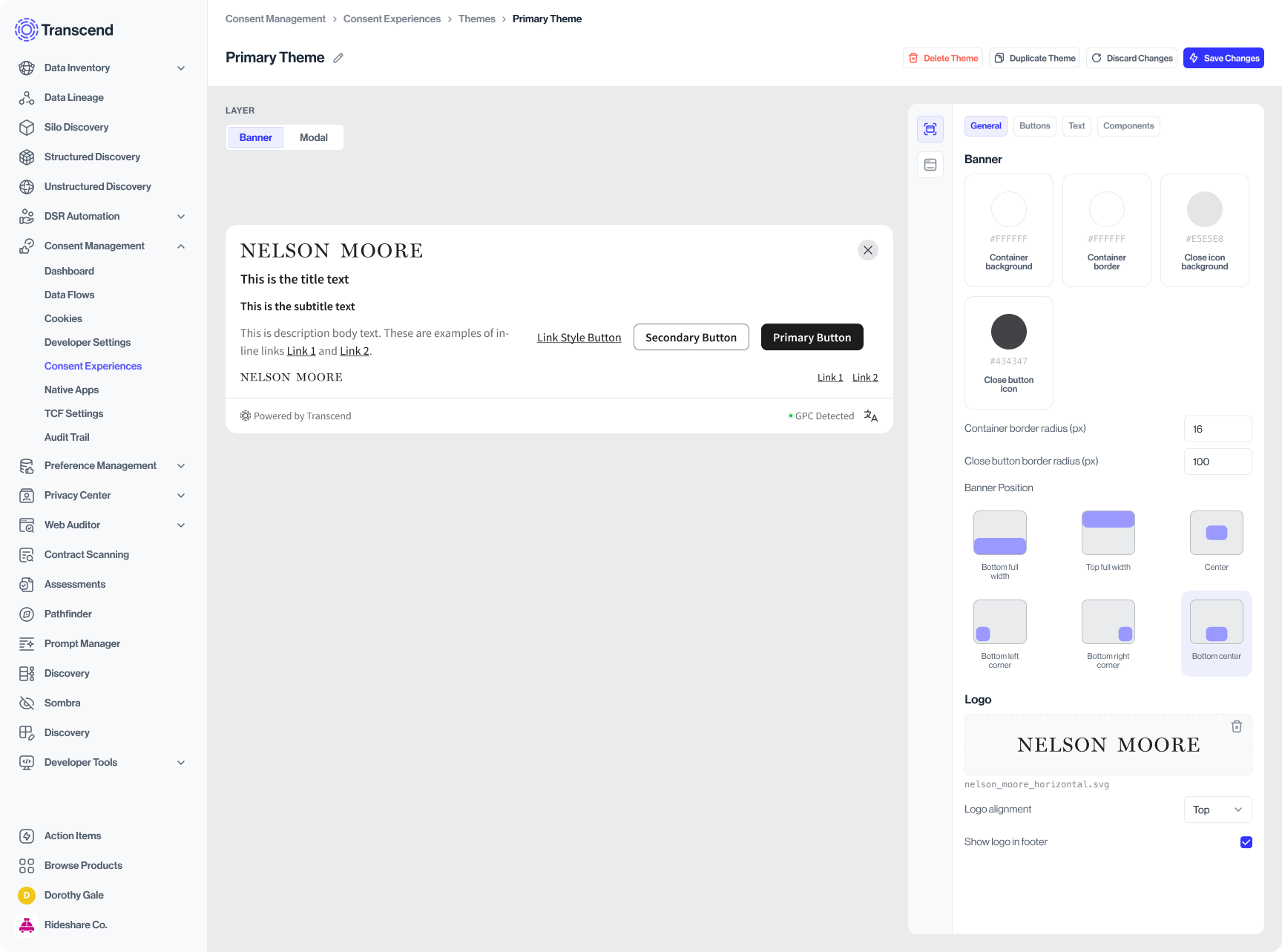The width and height of the screenshot is (1282, 952).
Task: Click Save Changes button
Action: click(1223, 58)
